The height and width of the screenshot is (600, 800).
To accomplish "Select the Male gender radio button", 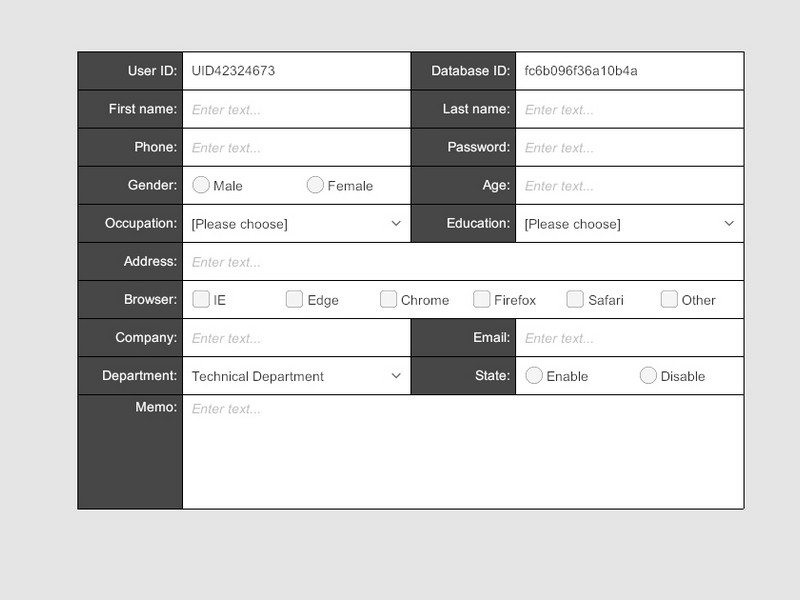I will pos(201,185).
